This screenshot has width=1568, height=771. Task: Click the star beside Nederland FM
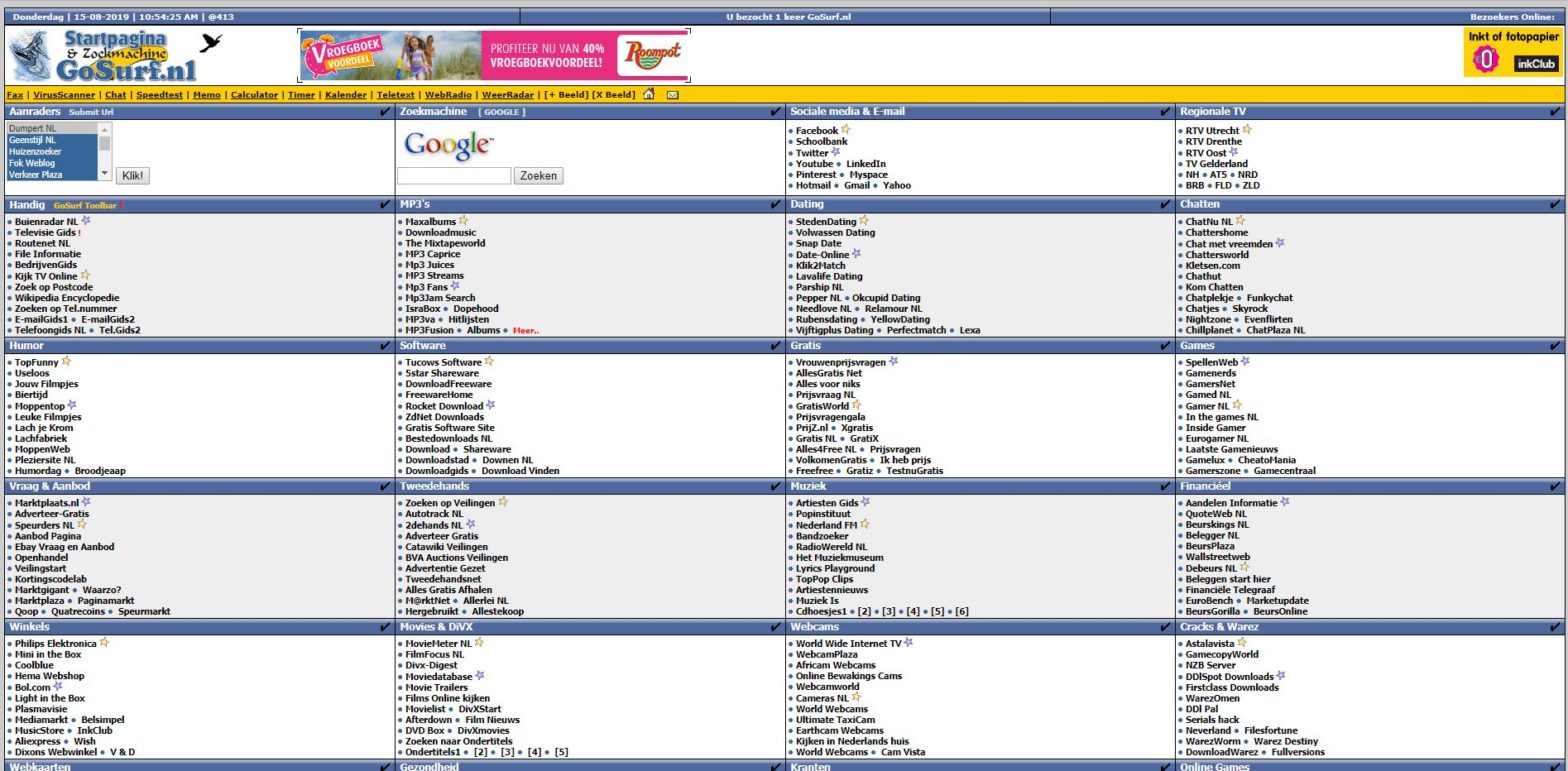click(865, 524)
